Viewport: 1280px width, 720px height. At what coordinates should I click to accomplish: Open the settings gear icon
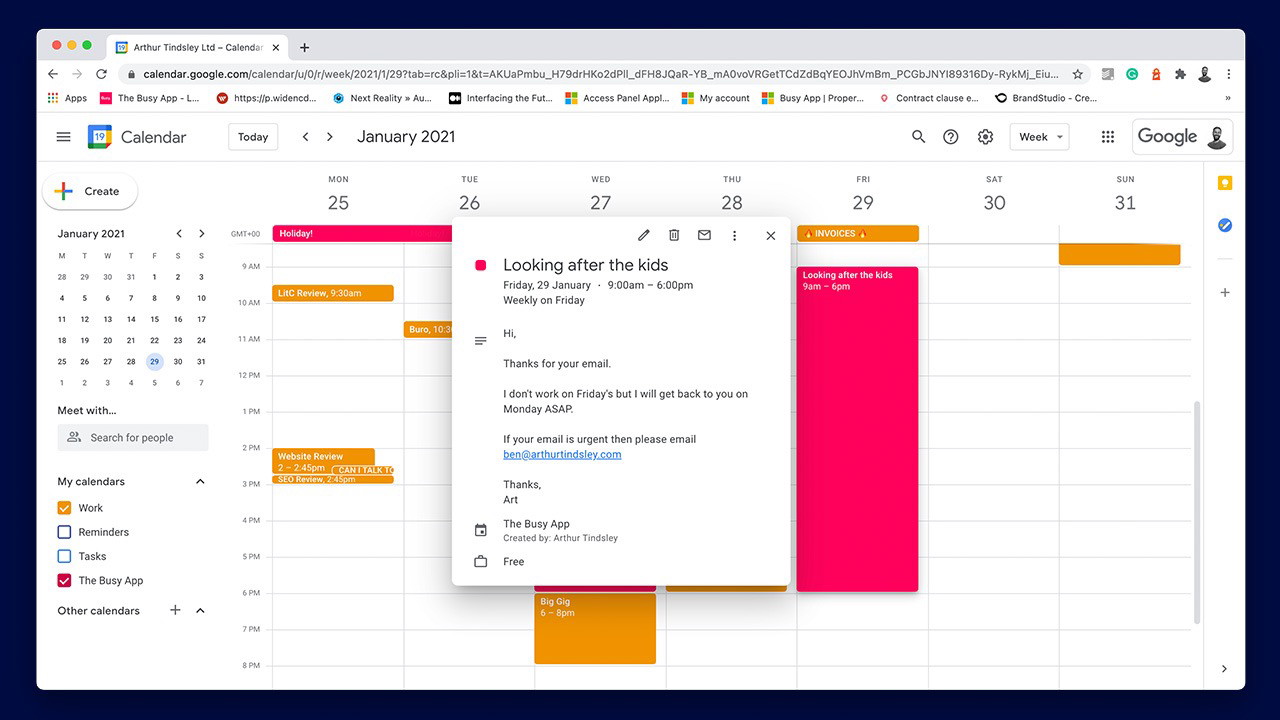click(985, 137)
